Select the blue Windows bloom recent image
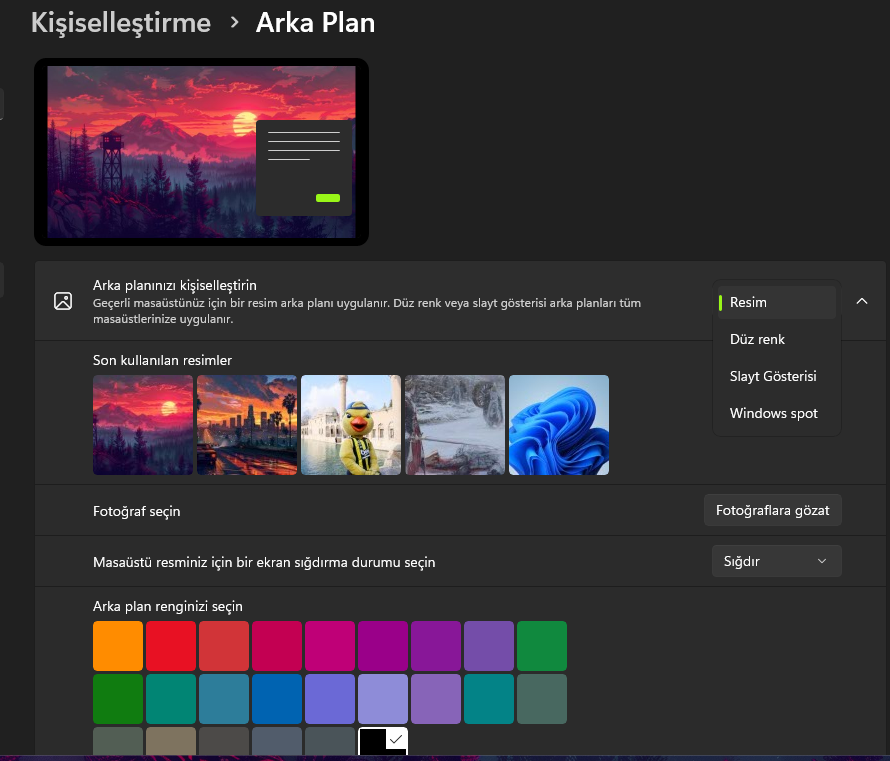Viewport: 890px width, 761px height. [x=559, y=425]
